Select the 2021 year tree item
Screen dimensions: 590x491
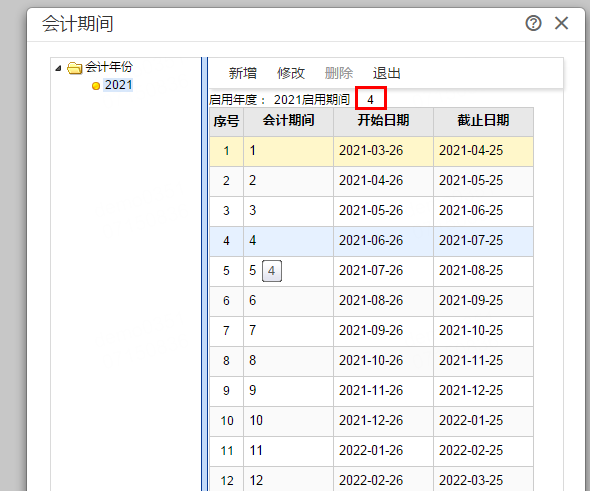pyautogui.click(x=119, y=85)
